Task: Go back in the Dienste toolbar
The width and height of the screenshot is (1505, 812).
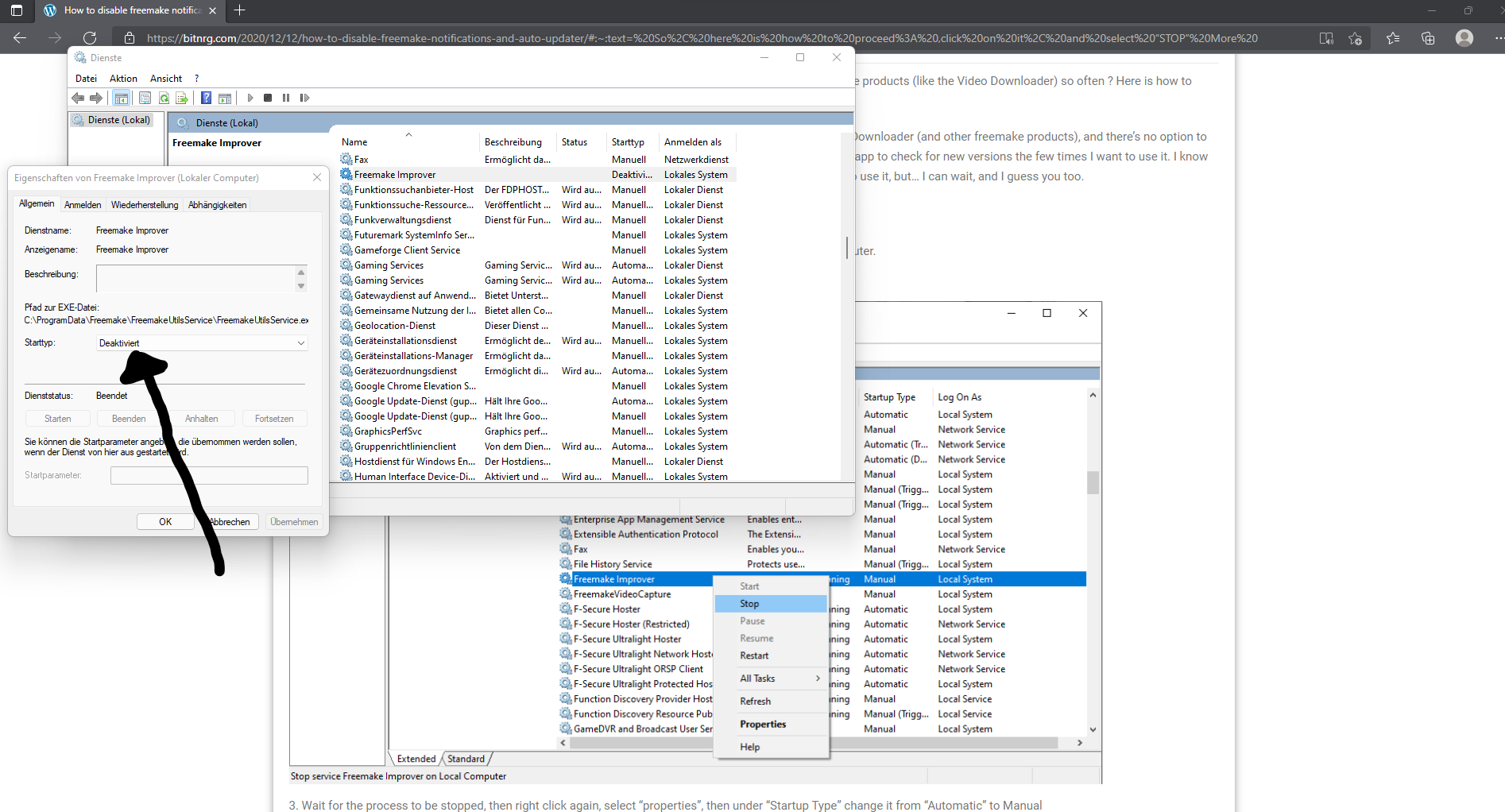Action: pyautogui.click(x=78, y=98)
